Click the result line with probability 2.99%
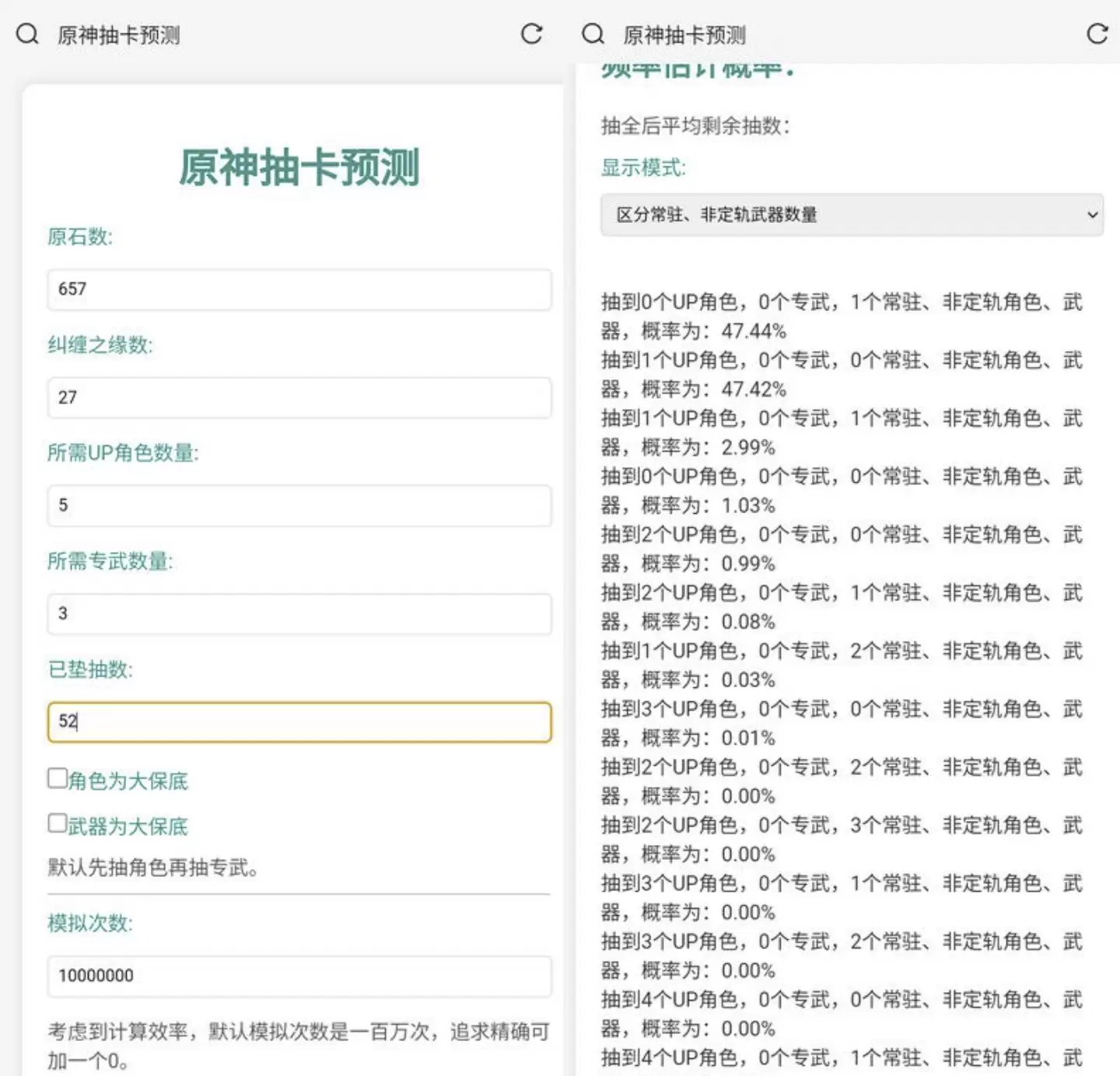Image resolution: width=1120 pixels, height=1076 pixels. (842, 432)
